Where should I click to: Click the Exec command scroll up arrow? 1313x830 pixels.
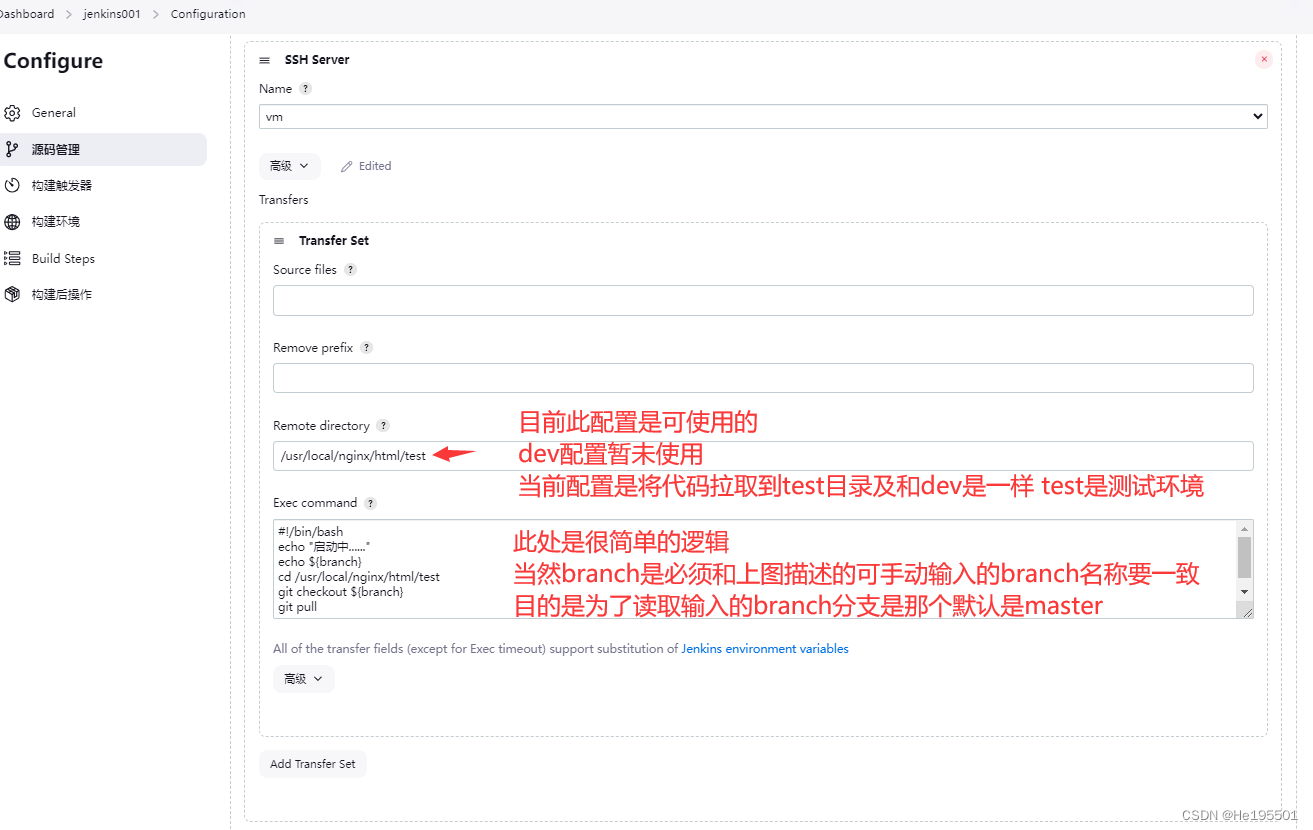pyautogui.click(x=1244, y=528)
